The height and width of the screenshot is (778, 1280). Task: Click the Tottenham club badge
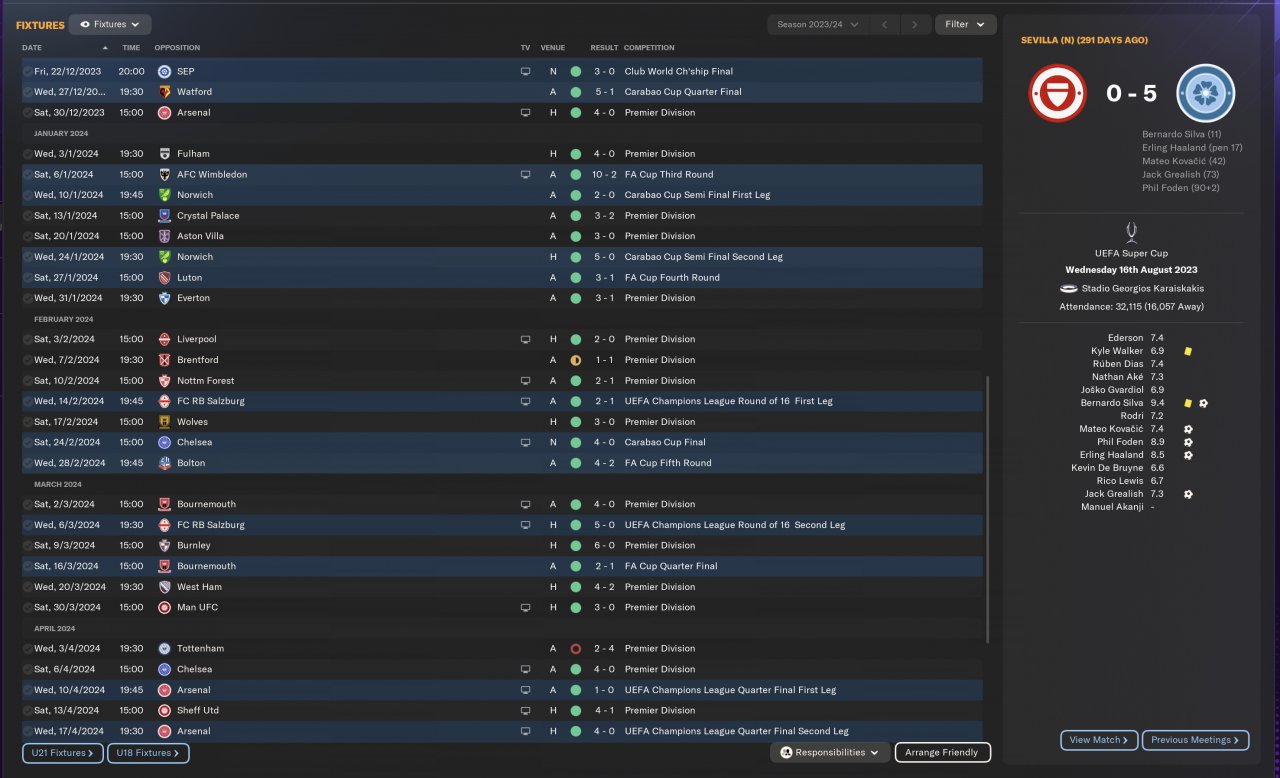tap(165, 649)
